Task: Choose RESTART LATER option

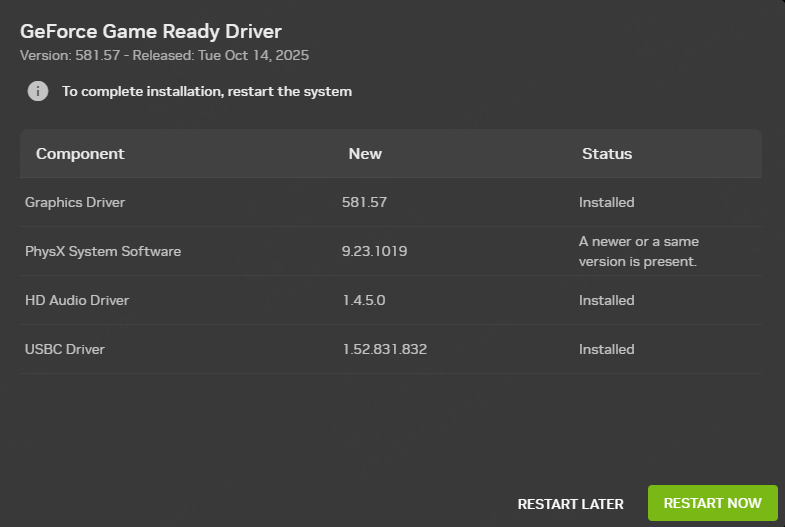Action: point(570,504)
